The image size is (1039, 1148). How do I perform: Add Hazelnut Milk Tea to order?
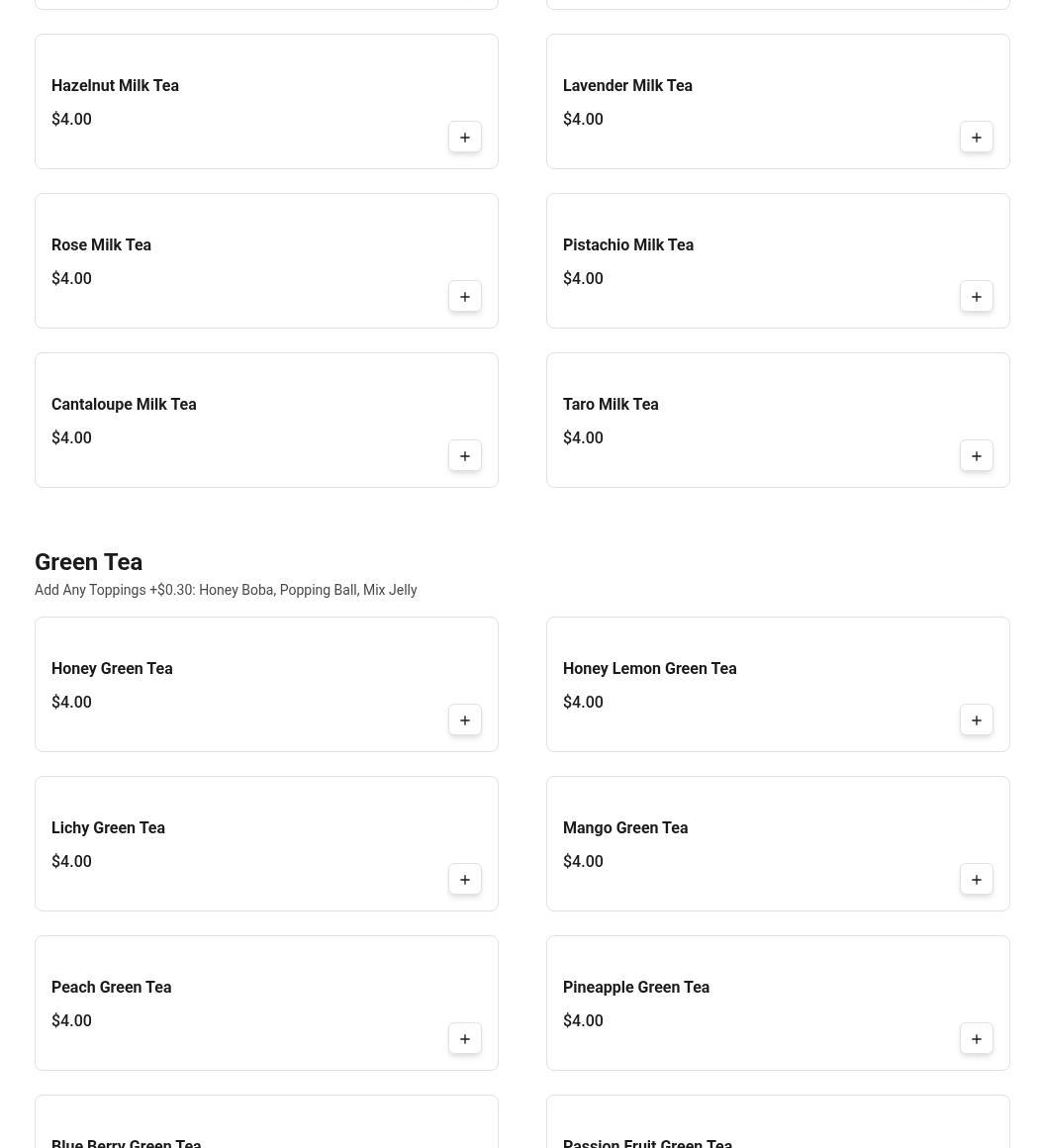(464, 137)
